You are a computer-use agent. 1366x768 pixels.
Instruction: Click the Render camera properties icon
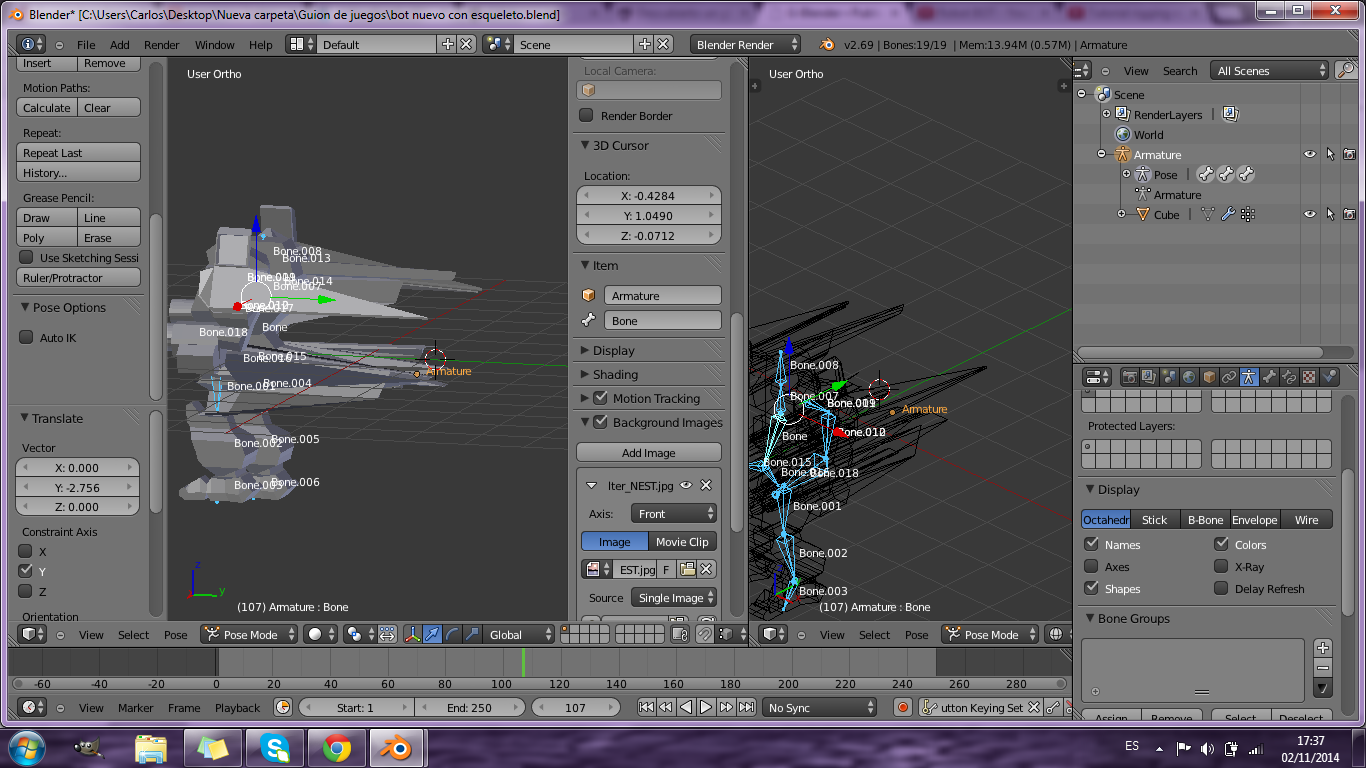[1129, 377]
